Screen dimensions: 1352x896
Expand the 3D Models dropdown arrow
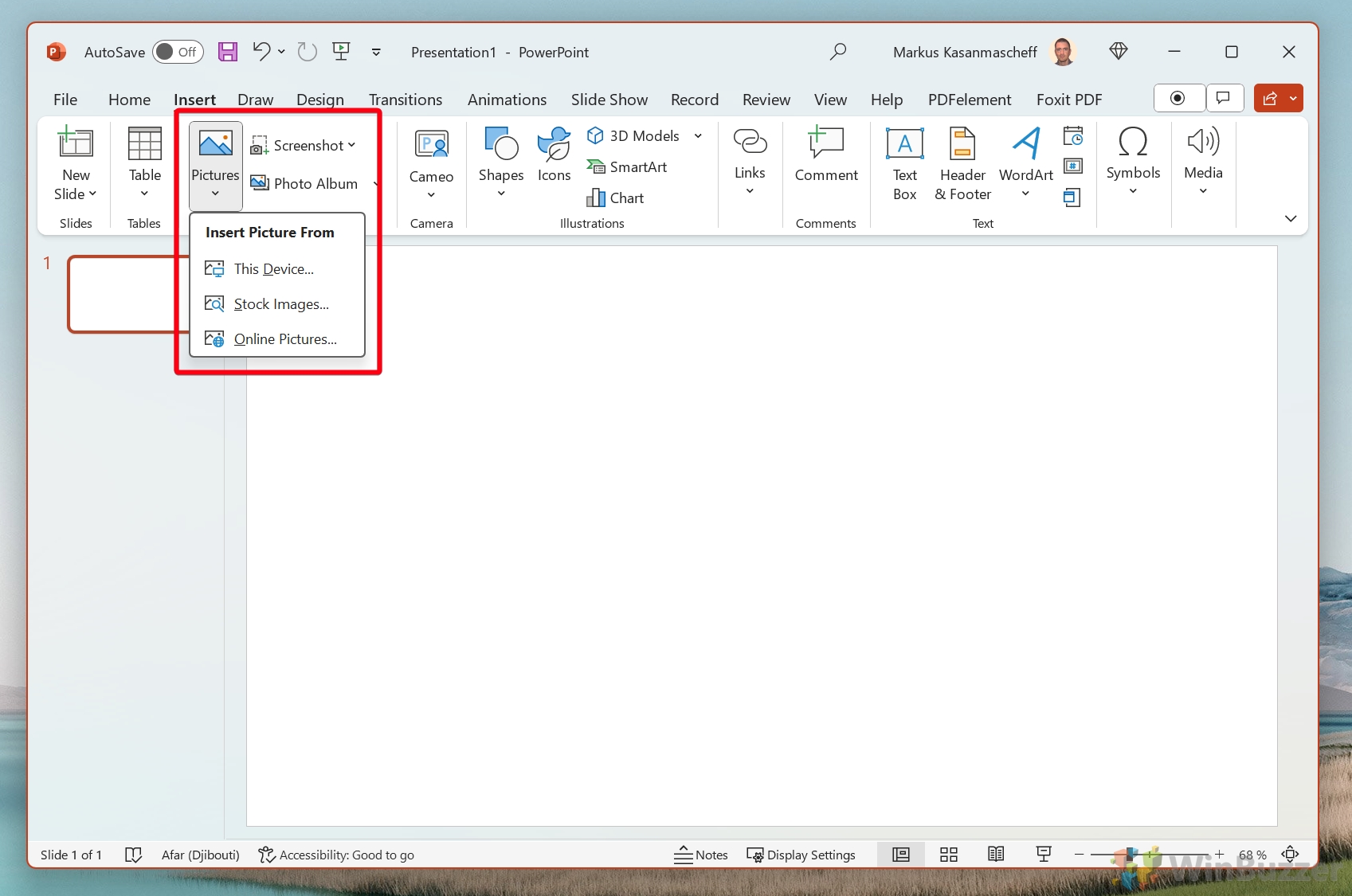[698, 136]
